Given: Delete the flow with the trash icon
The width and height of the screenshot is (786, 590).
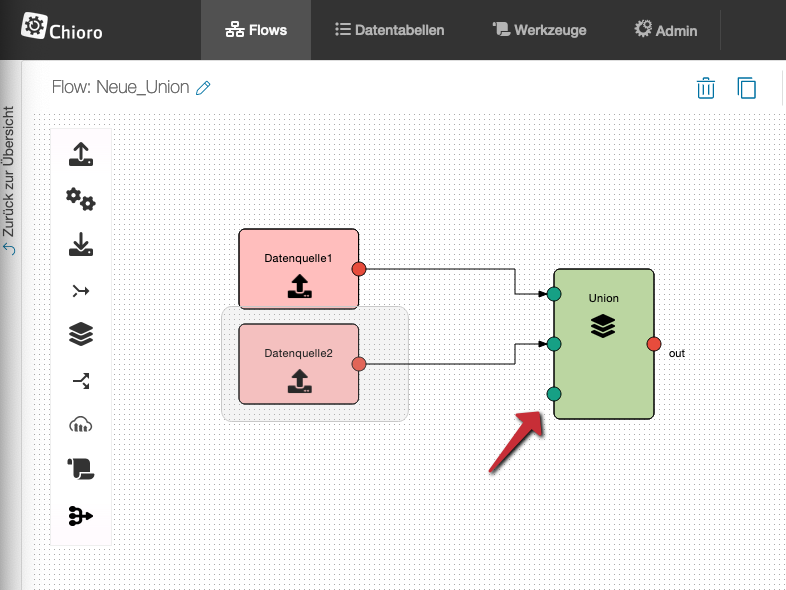Looking at the screenshot, I should (x=706, y=88).
